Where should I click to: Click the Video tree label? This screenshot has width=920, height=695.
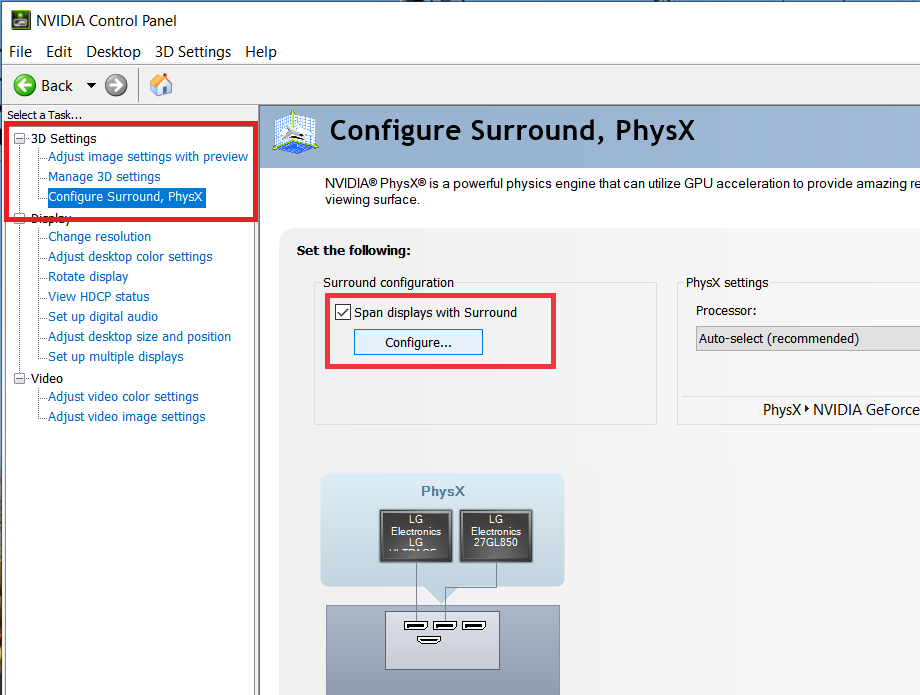pyautogui.click(x=47, y=378)
